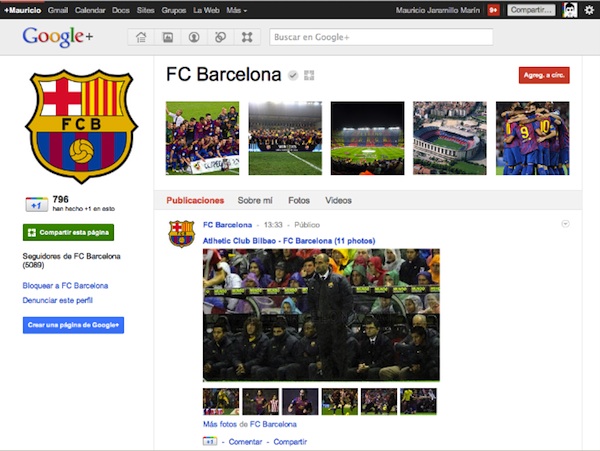
Task: Click the Agreg. a circ. button
Action: [x=544, y=75]
